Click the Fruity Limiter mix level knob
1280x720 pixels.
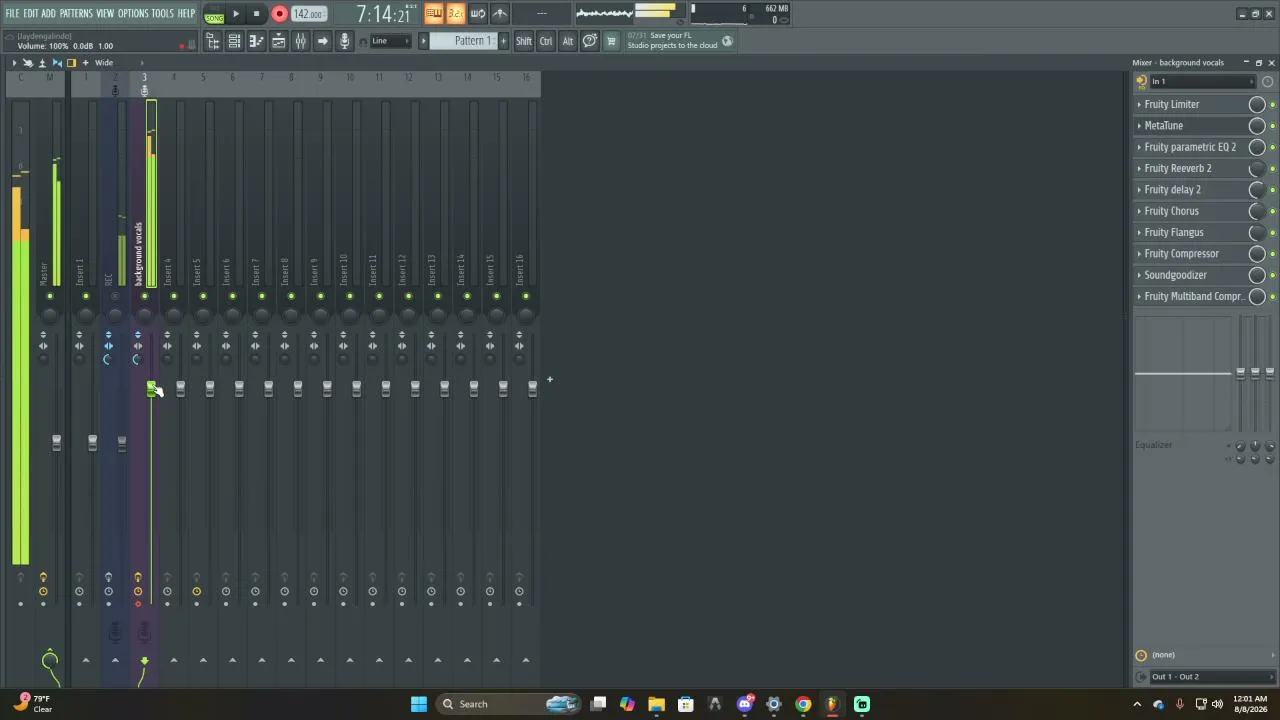pos(1257,105)
